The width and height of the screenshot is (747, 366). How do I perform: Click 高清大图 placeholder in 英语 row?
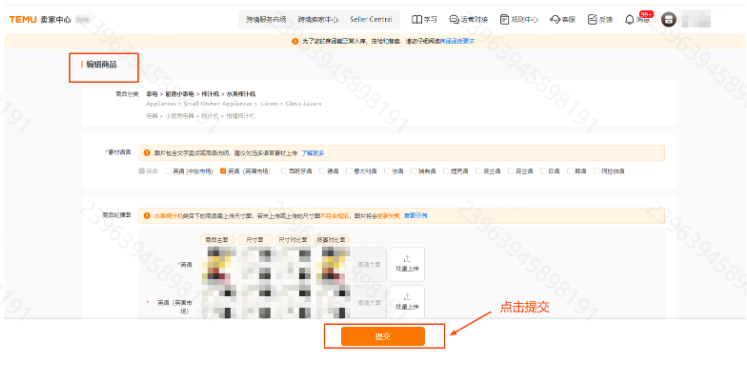tap(369, 264)
